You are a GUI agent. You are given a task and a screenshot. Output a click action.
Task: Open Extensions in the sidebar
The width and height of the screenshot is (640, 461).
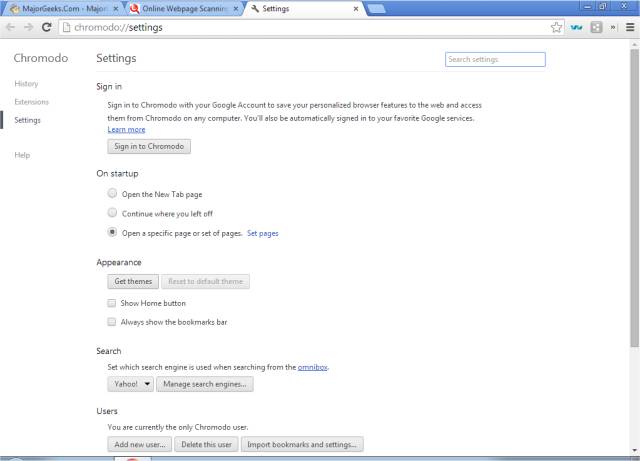(31, 102)
